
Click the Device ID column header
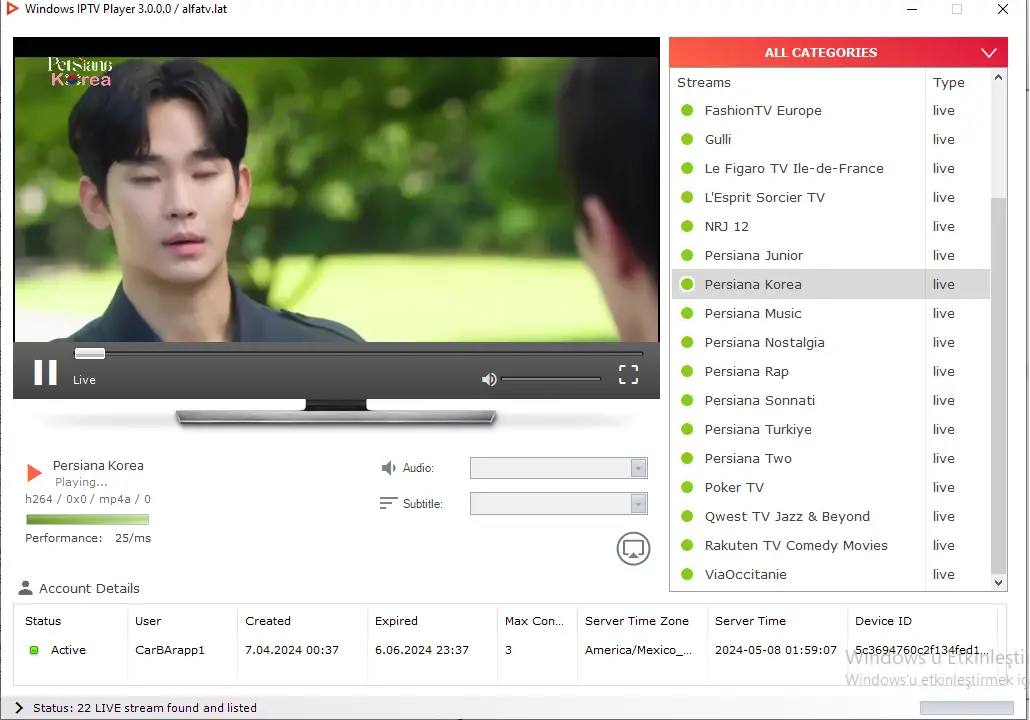pyautogui.click(x=883, y=621)
